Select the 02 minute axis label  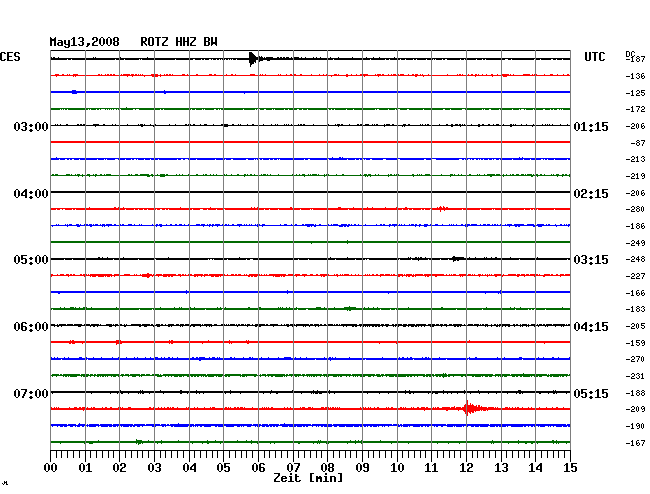point(119,468)
